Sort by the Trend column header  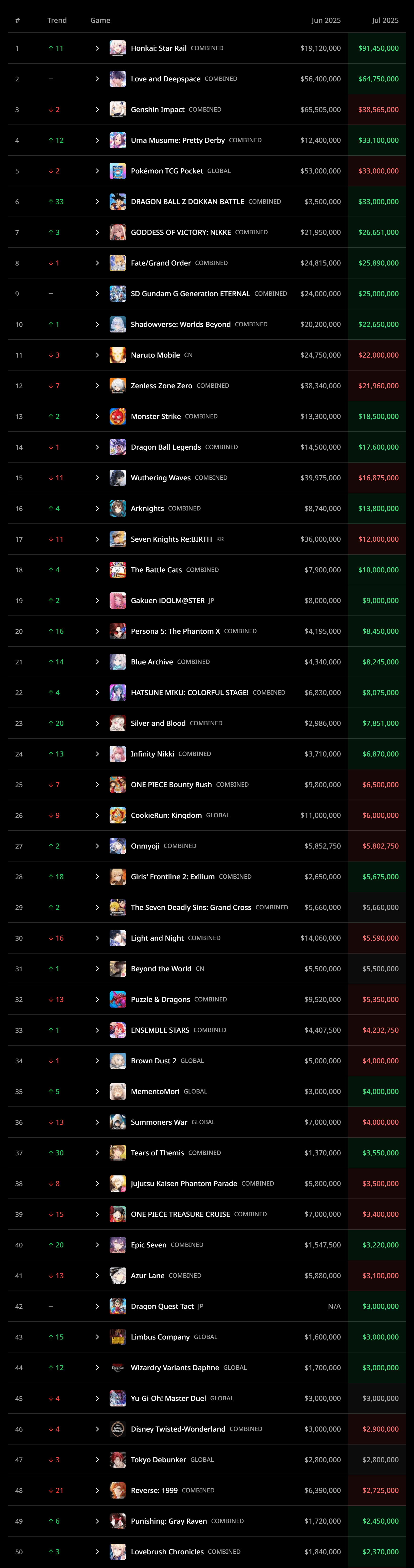pyautogui.click(x=57, y=20)
